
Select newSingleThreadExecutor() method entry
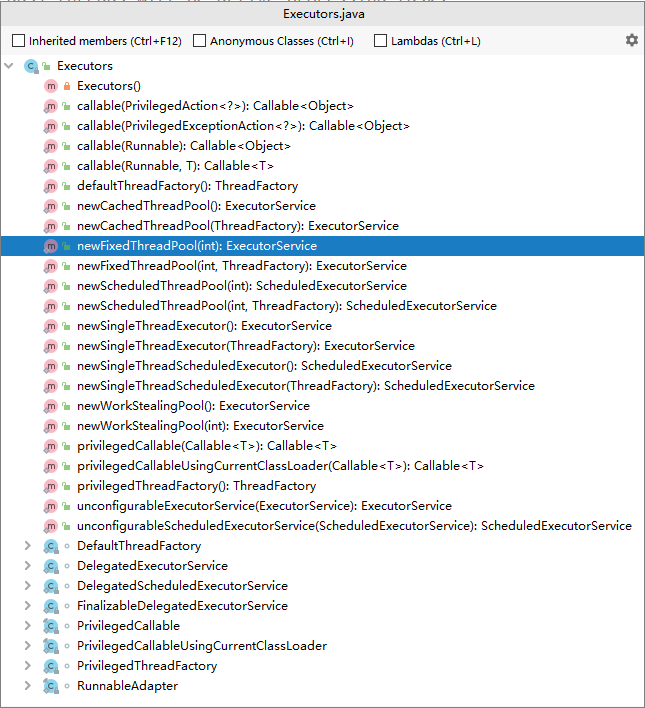coord(203,326)
